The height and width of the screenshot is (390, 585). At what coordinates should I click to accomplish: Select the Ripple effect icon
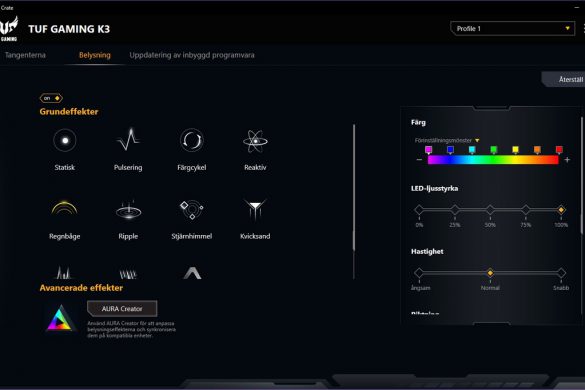tap(128, 210)
